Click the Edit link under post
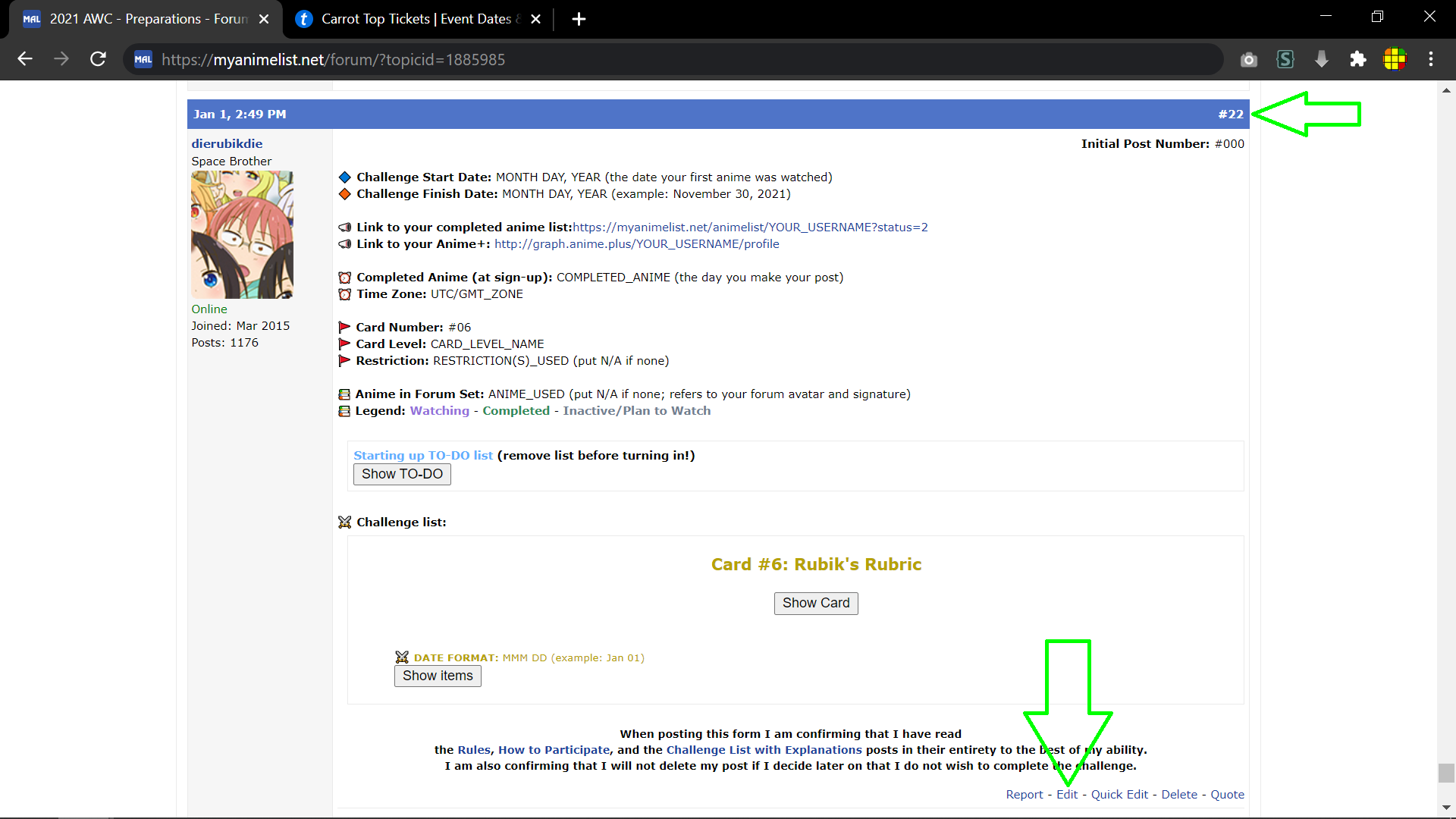The height and width of the screenshot is (819, 1456). [x=1067, y=795]
